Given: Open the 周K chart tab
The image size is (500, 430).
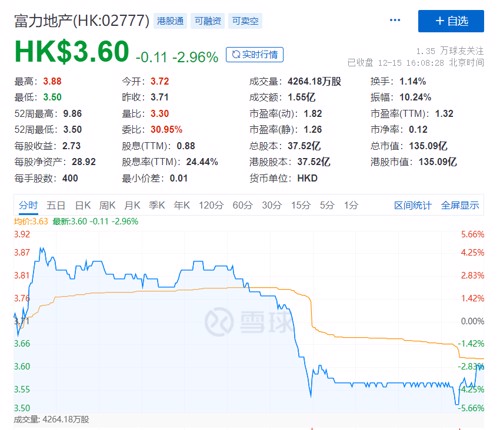Looking at the screenshot, I should [x=107, y=205].
